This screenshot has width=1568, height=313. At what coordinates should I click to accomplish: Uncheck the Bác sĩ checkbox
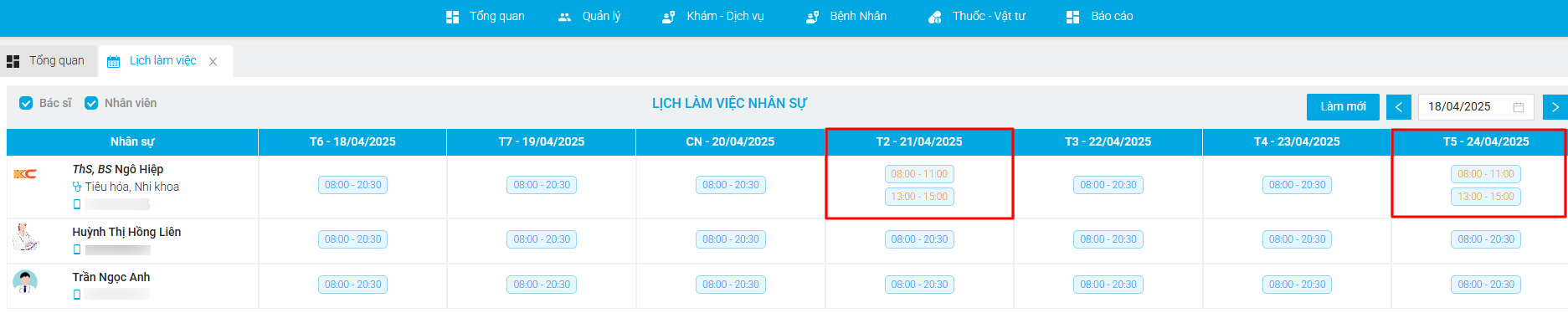point(26,103)
